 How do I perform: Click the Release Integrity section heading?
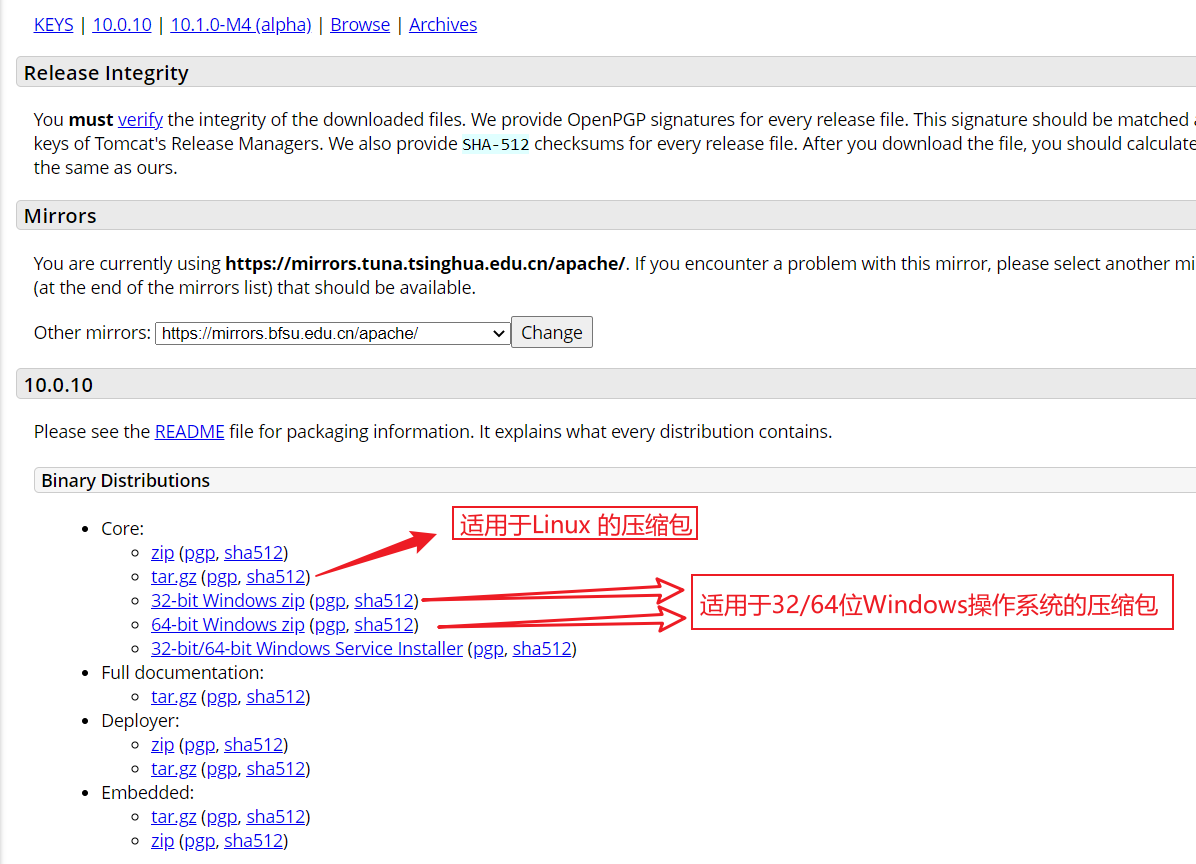coord(106,73)
